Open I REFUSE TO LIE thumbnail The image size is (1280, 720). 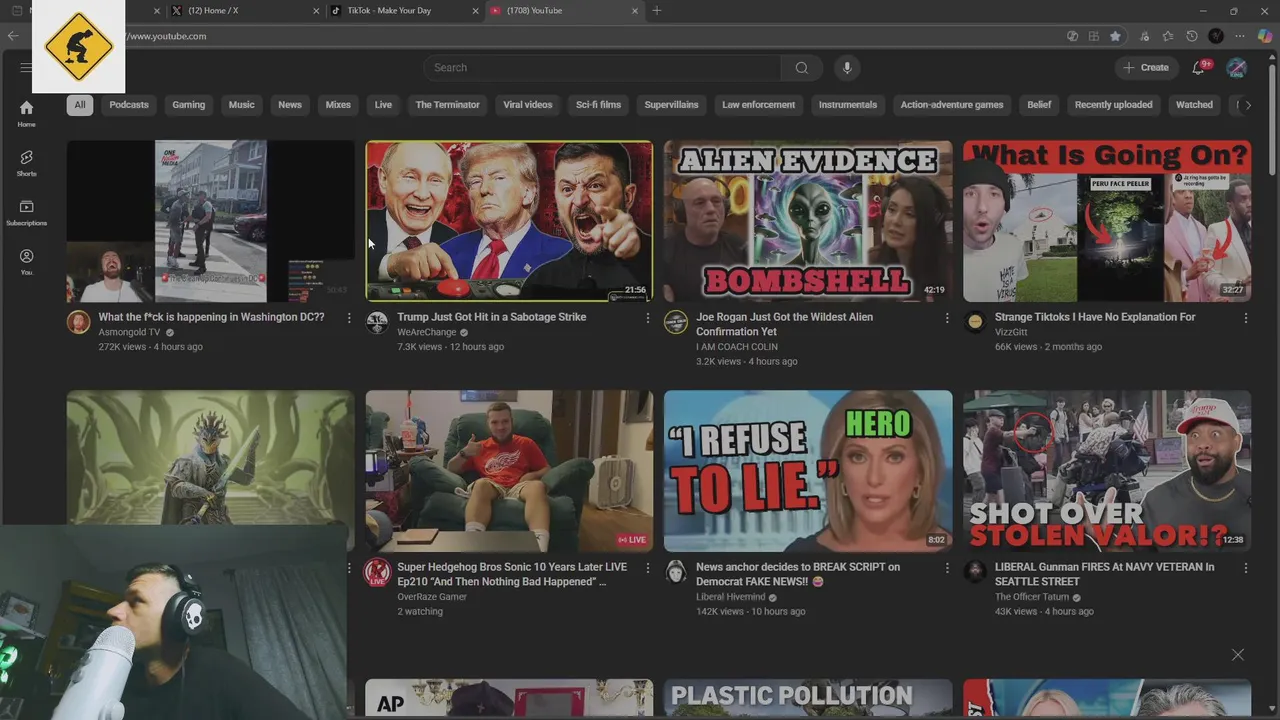808,471
